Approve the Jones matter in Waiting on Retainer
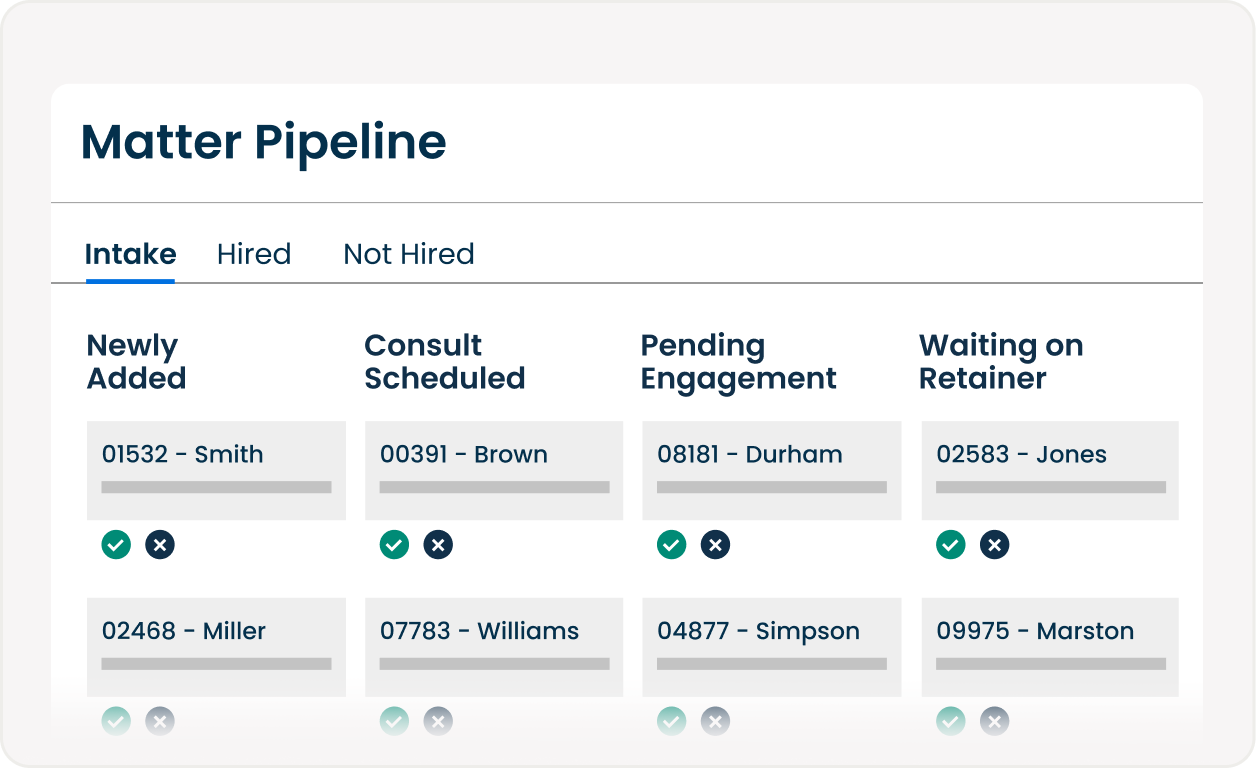The width and height of the screenshot is (1256, 768). (950, 545)
